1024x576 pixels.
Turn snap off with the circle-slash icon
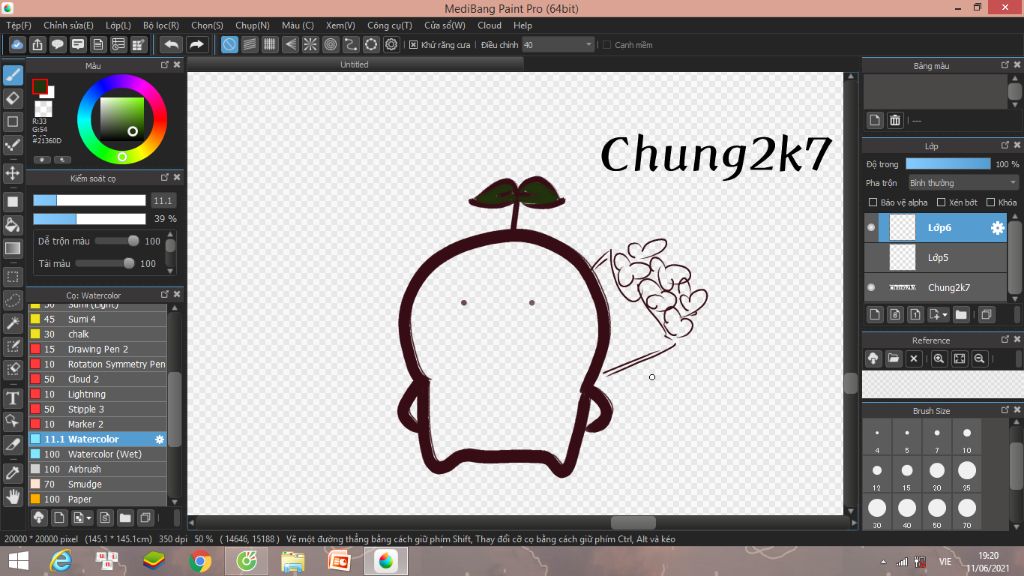pos(229,44)
